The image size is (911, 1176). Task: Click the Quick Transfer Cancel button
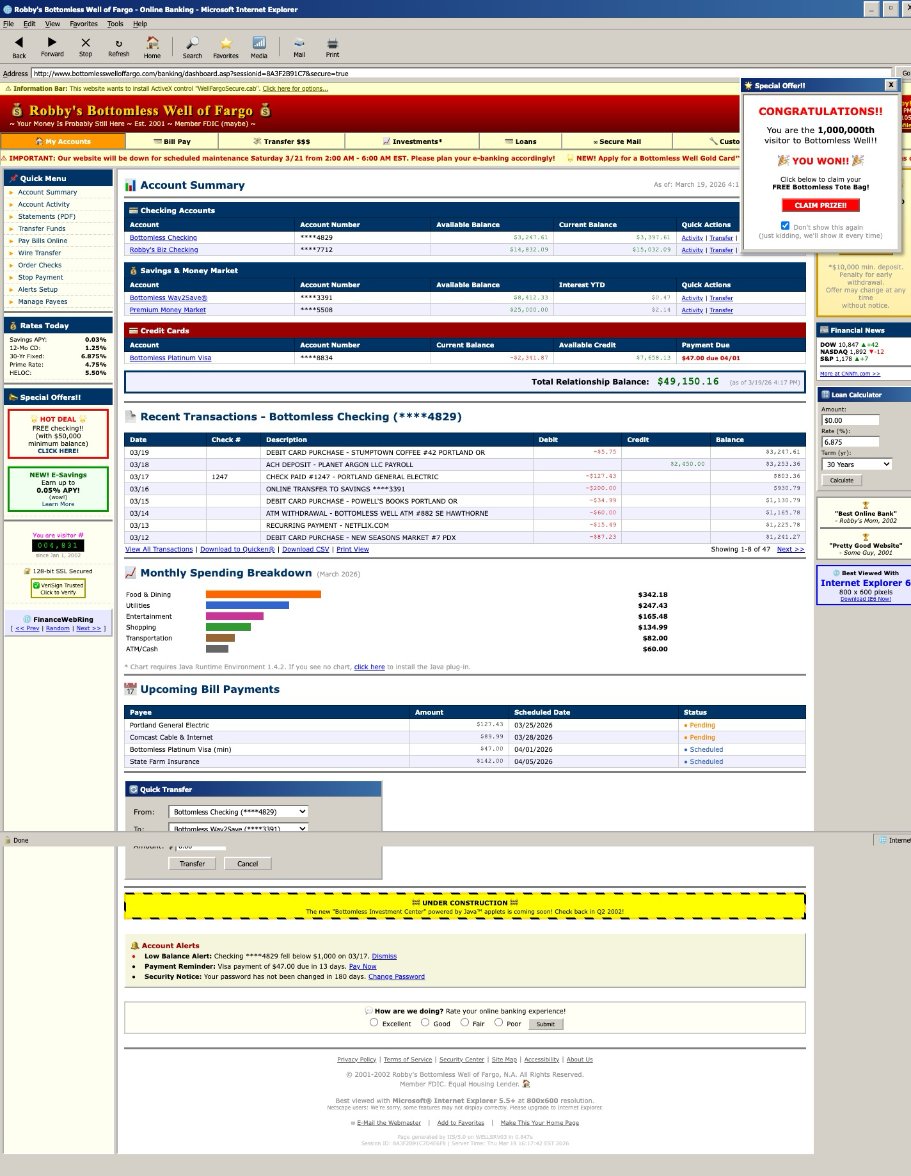[x=247, y=864]
